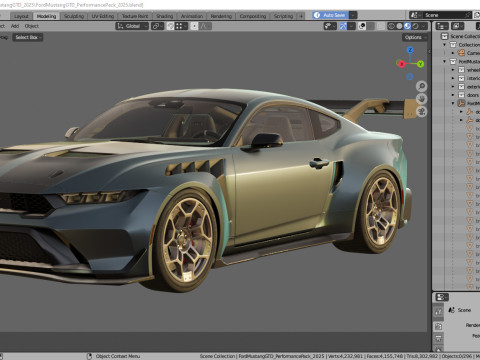Toggle viewport overlays
Viewport: 480px width, 360px height.
click(x=362, y=26)
